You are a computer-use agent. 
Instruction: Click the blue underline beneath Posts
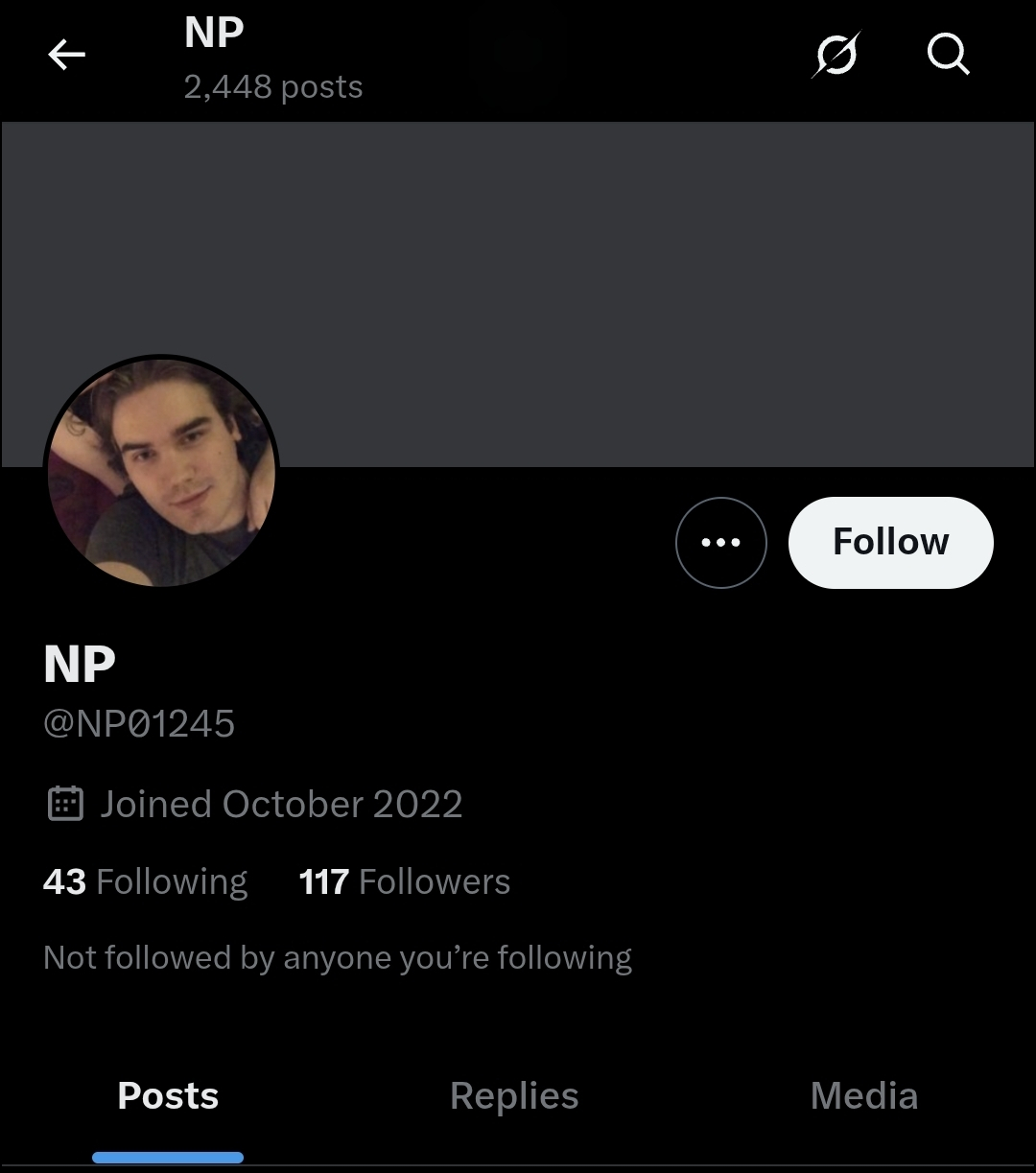point(168,1158)
